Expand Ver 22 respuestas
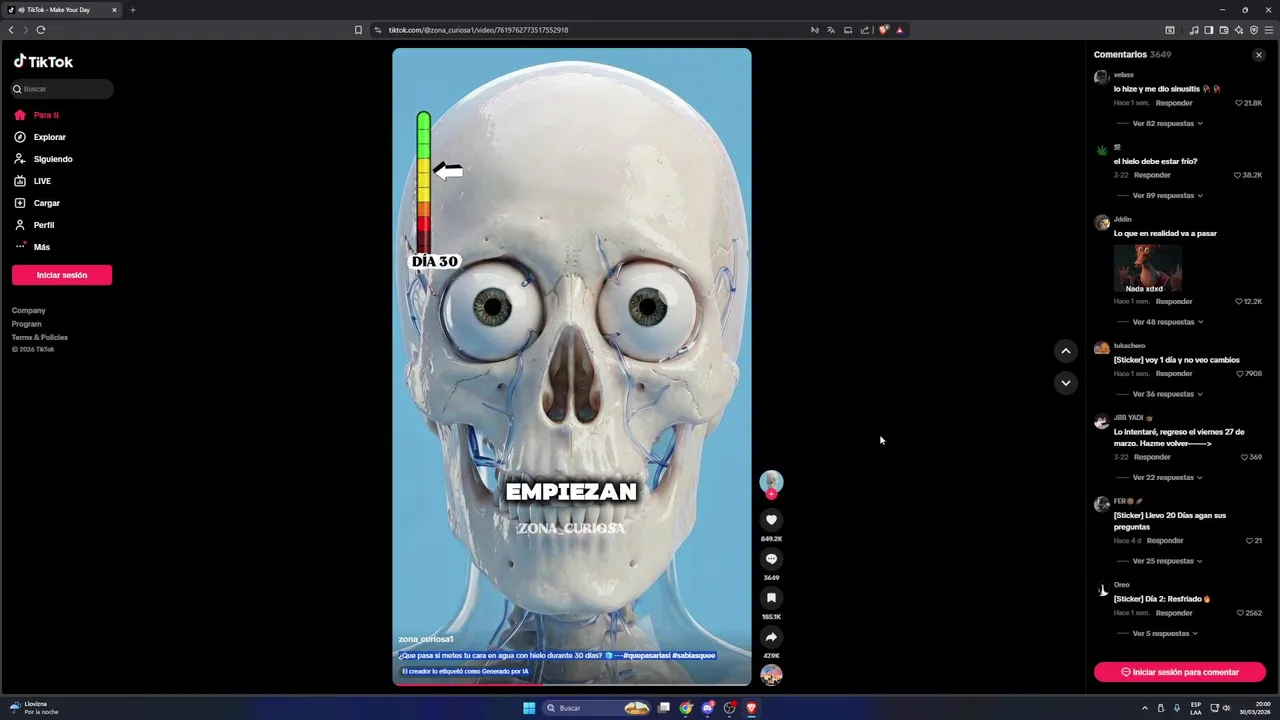This screenshot has height=720, width=1280. tap(1167, 477)
